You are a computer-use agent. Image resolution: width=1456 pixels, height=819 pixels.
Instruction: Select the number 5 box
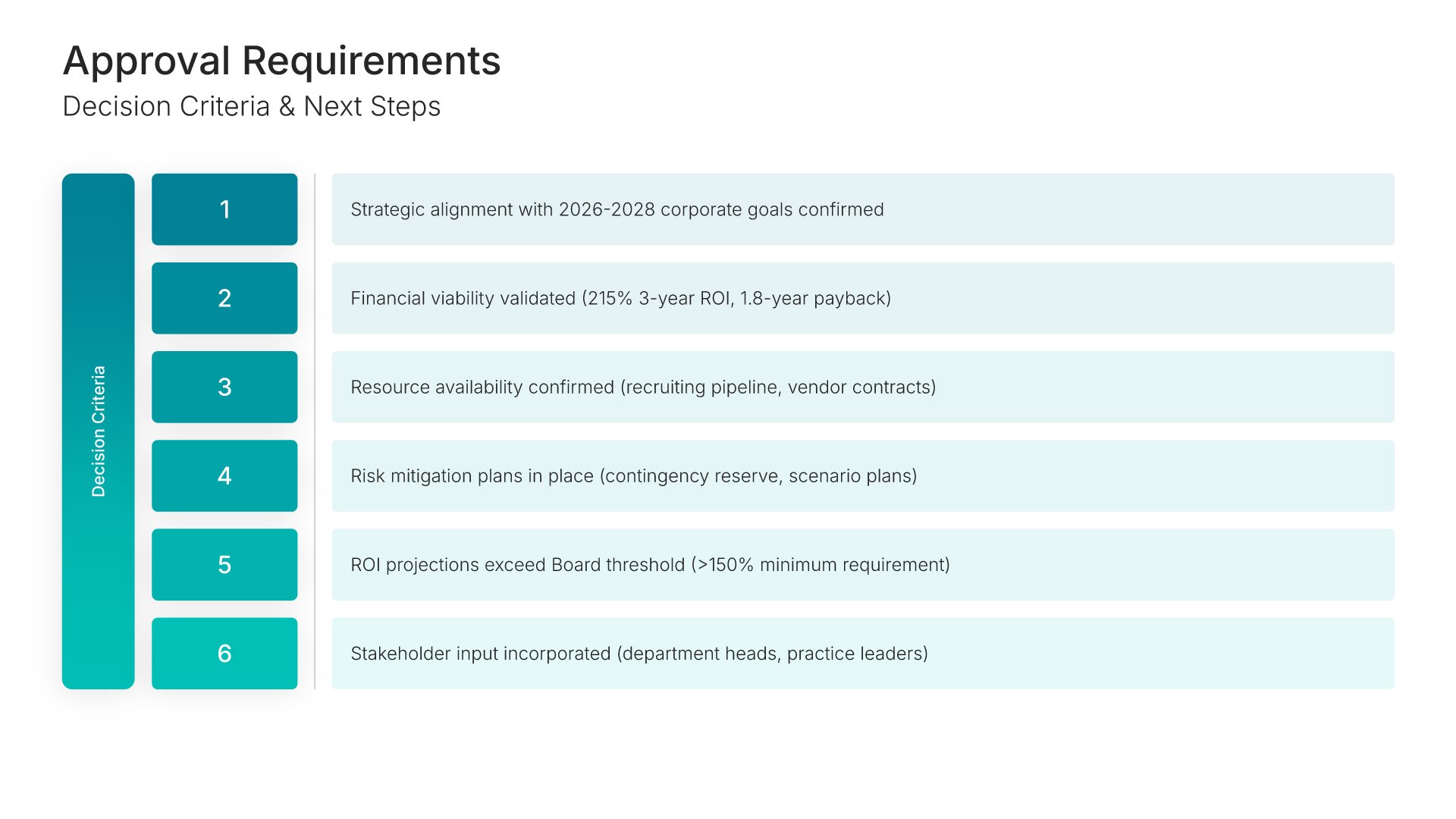[x=224, y=564]
